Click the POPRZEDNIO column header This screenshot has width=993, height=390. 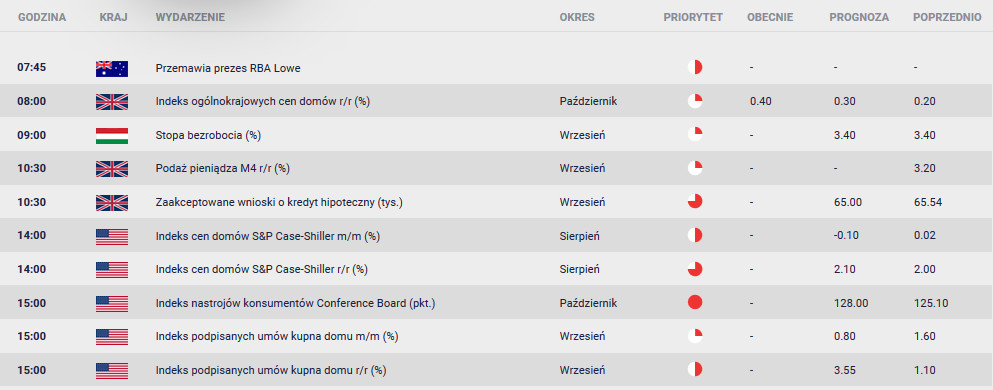tap(947, 18)
